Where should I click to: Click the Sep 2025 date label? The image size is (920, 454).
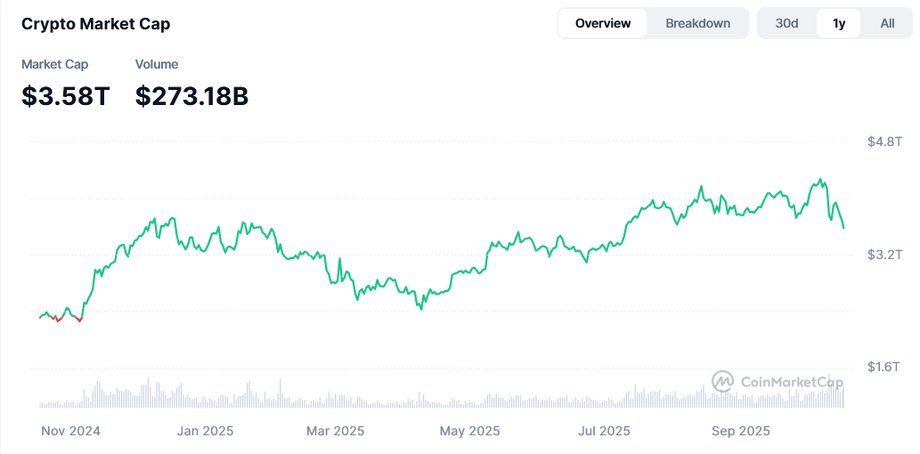[740, 431]
